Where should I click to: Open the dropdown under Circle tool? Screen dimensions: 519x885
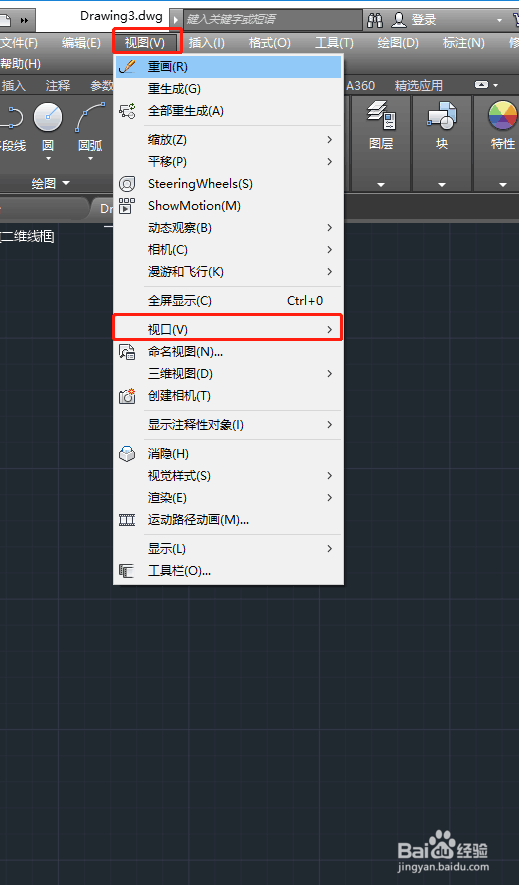[x=48, y=159]
